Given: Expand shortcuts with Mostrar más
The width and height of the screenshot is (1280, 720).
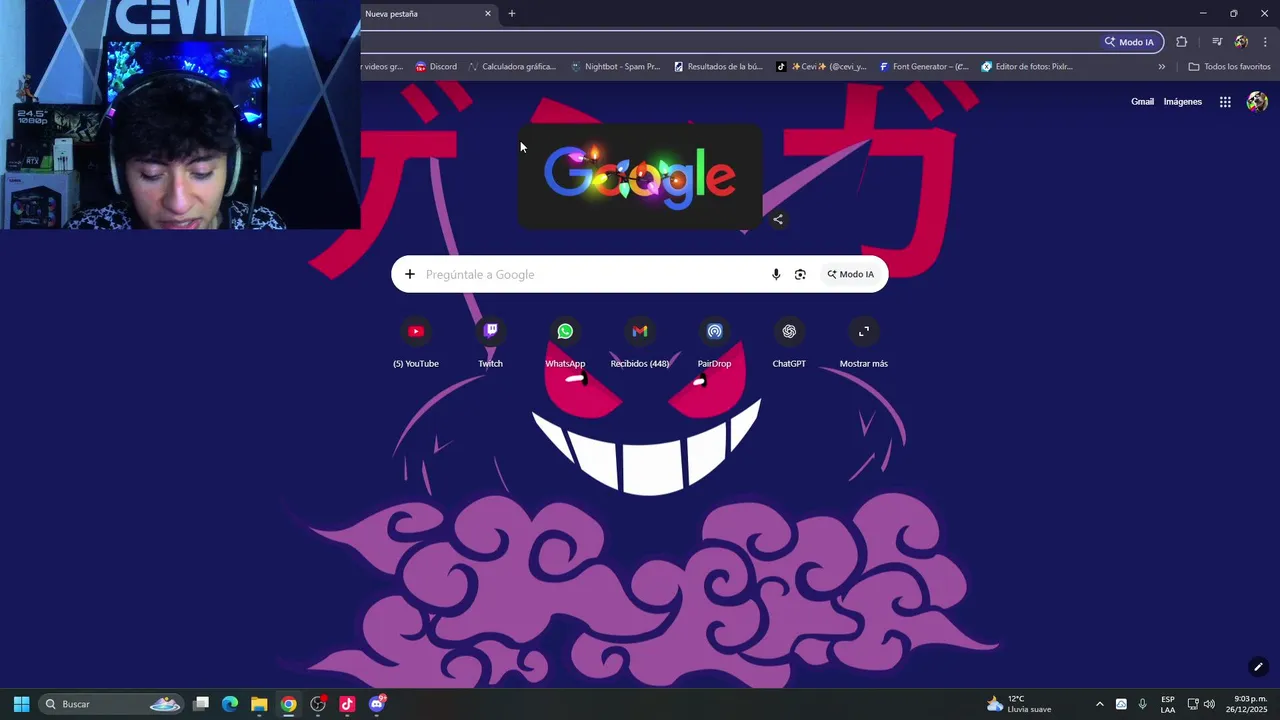Looking at the screenshot, I should (864, 342).
